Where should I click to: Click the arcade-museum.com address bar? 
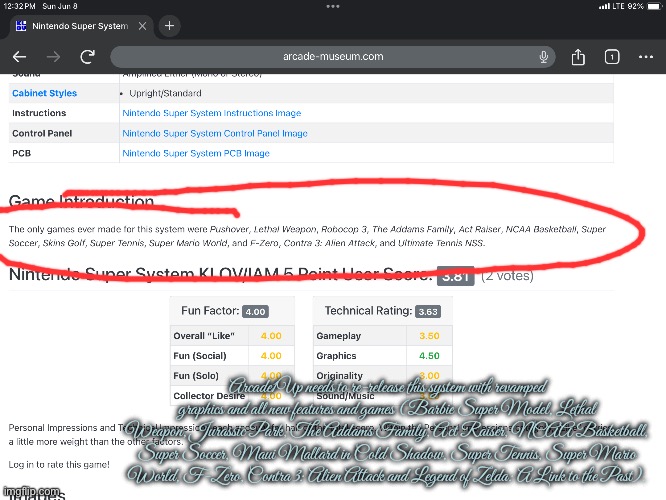tap(333, 56)
